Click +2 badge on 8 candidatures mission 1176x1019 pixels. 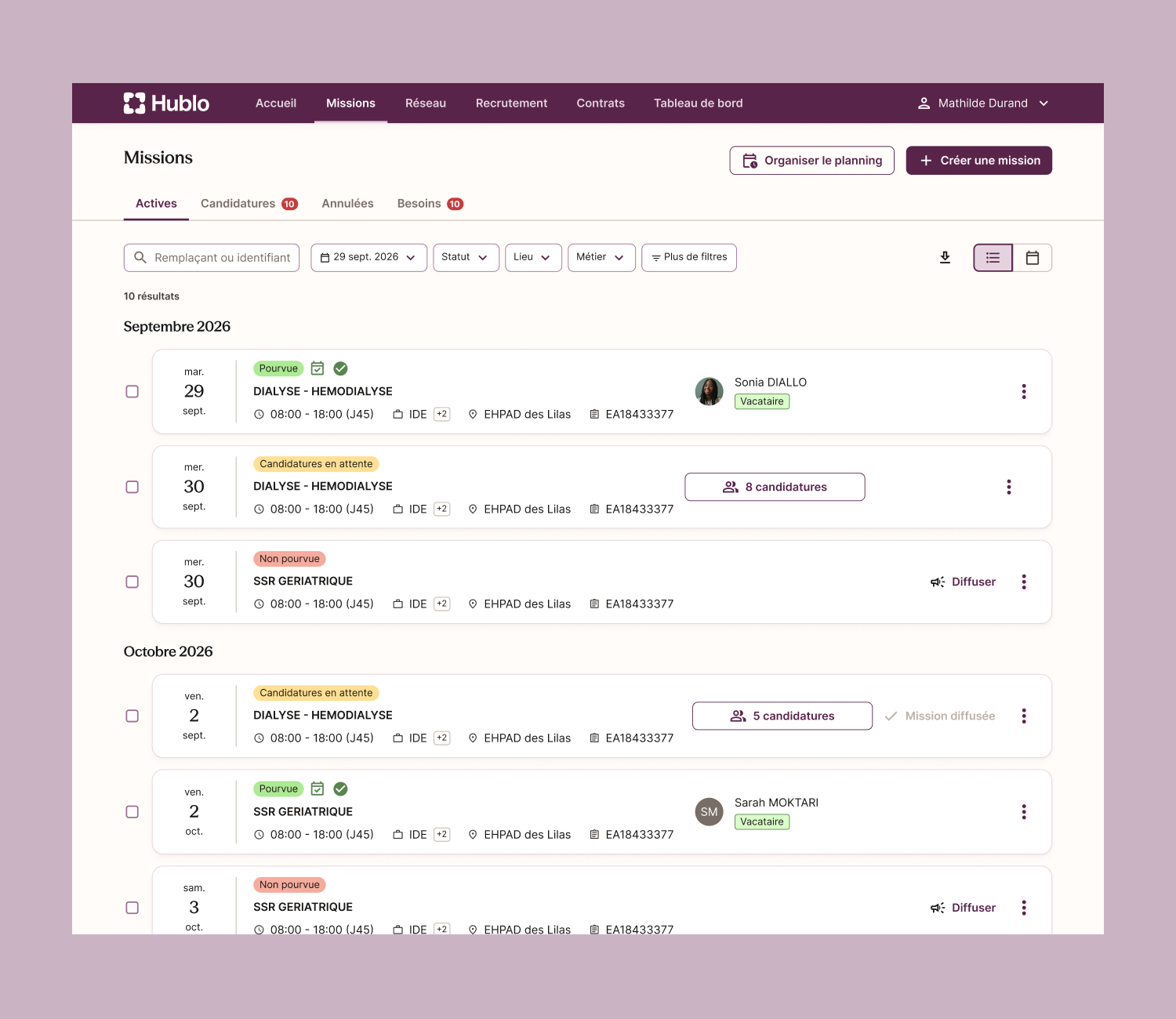tap(442, 509)
